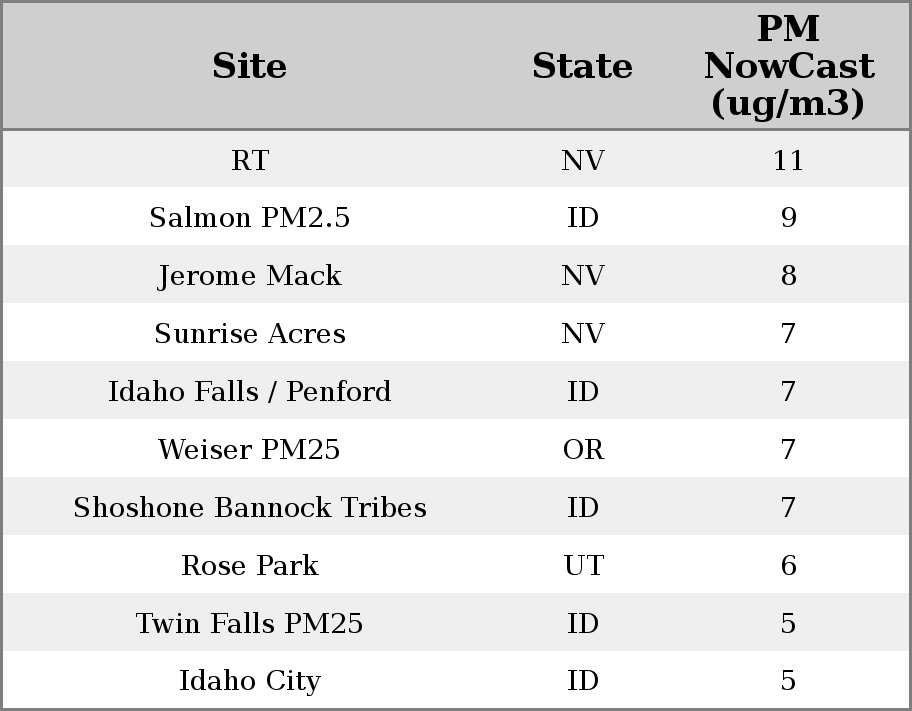Click the Idaho City site cell

click(x=249, y=681)
